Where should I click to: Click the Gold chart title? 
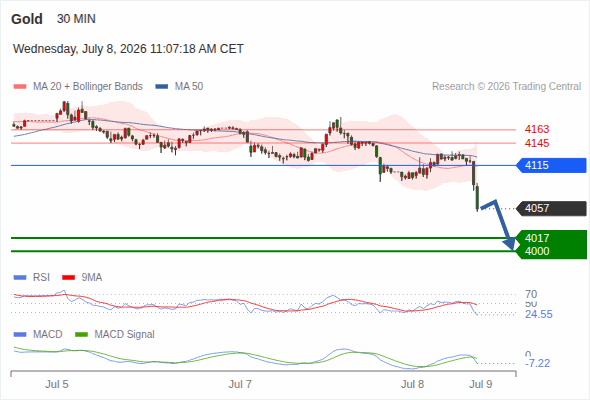(27, 19)
